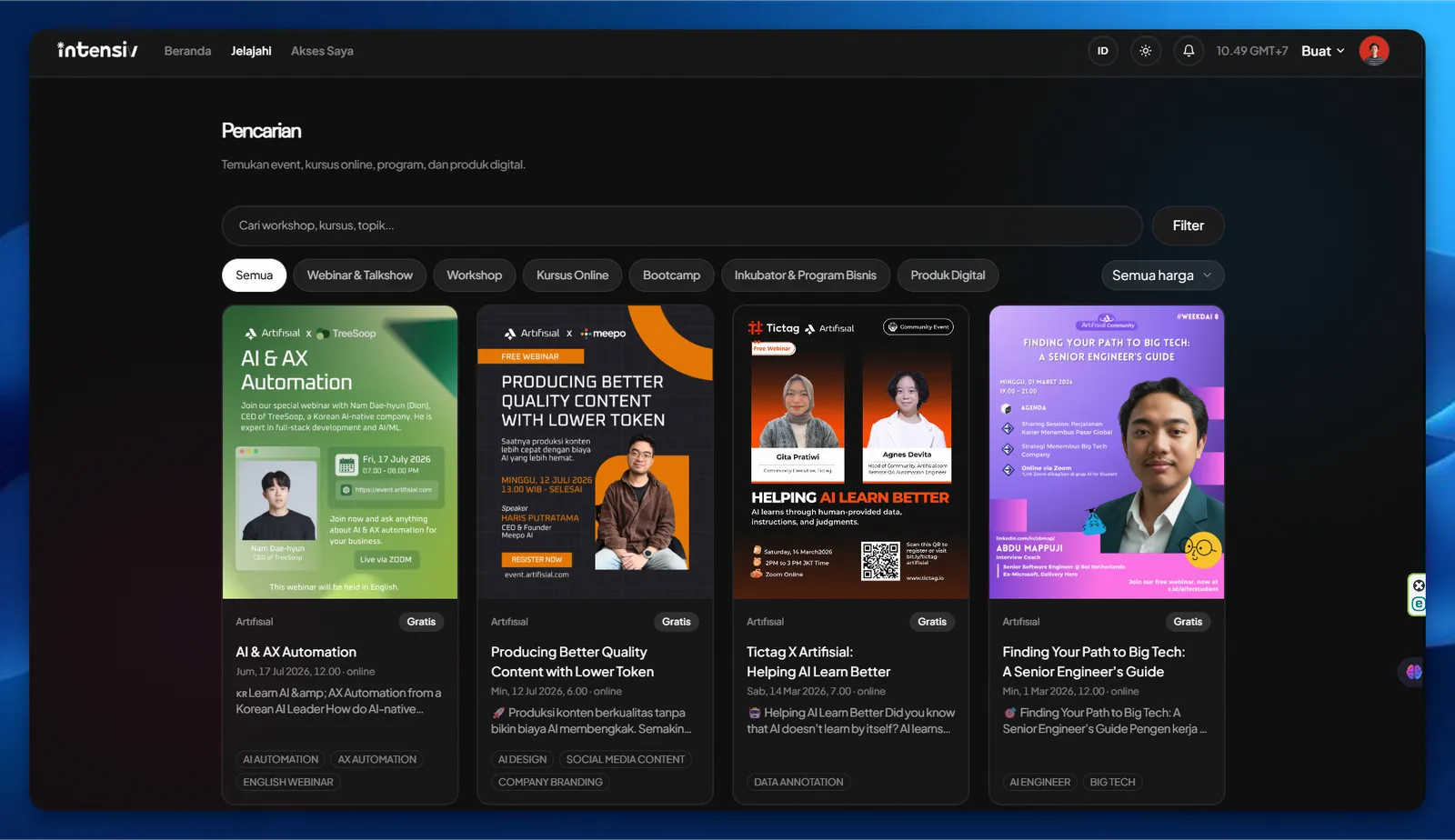Click the AI DESIGN tag
The height and width of the screenshot is (840, 1455).
point(522,759)
